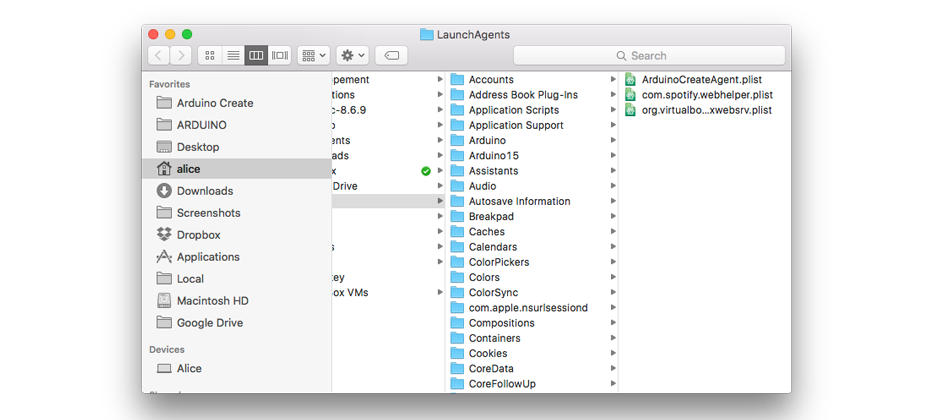Select the Autosave Information folder
Image resolution: width=950 pixels, height=420 pixels.
[532, 201]
